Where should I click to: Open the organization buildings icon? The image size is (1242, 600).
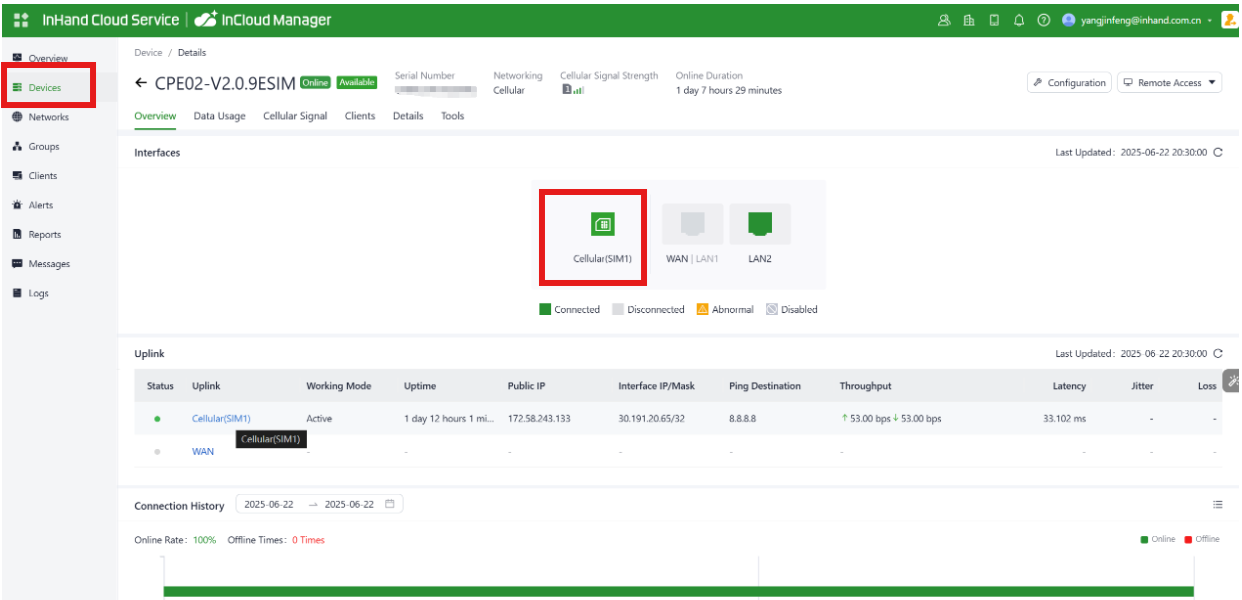click(x=968, y=20)
